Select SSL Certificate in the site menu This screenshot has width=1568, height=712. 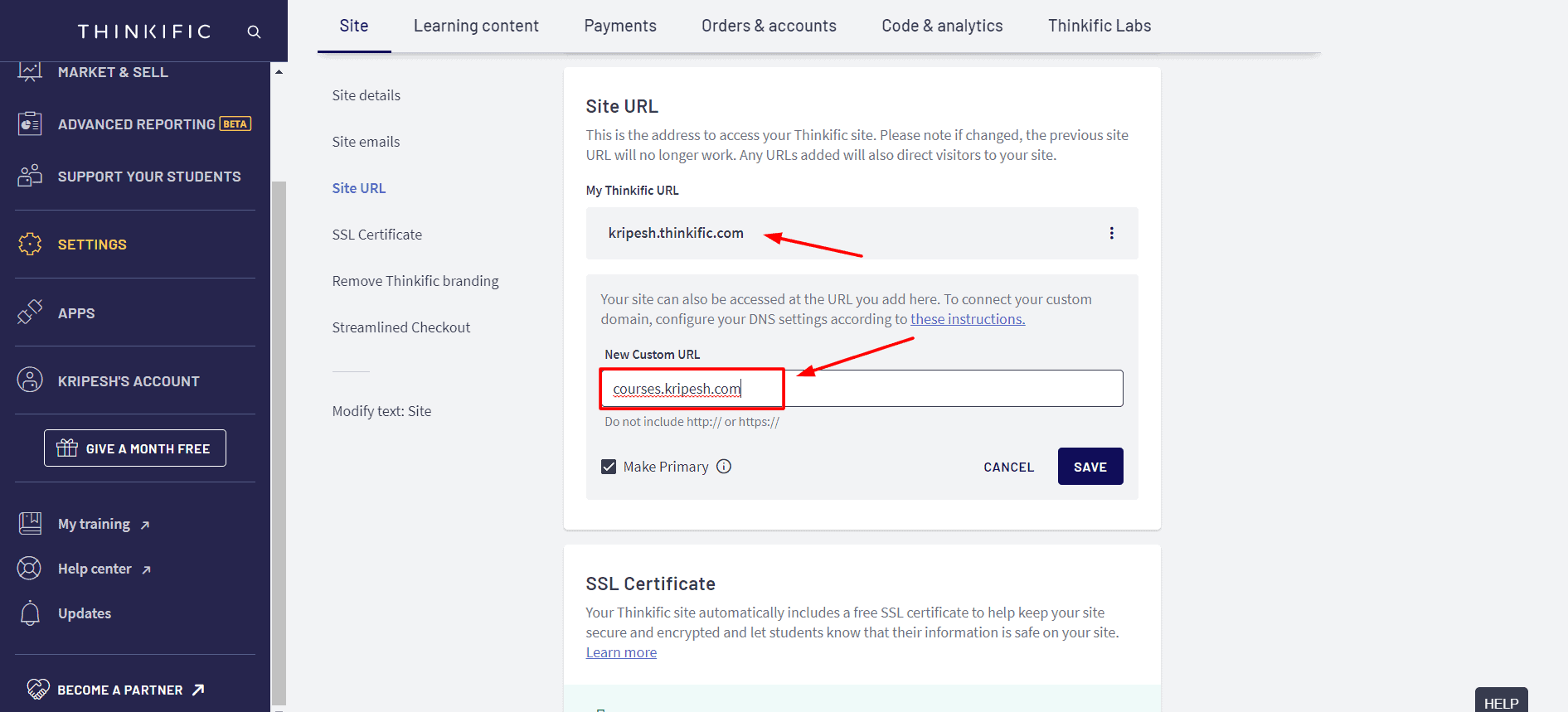[376, 235]
